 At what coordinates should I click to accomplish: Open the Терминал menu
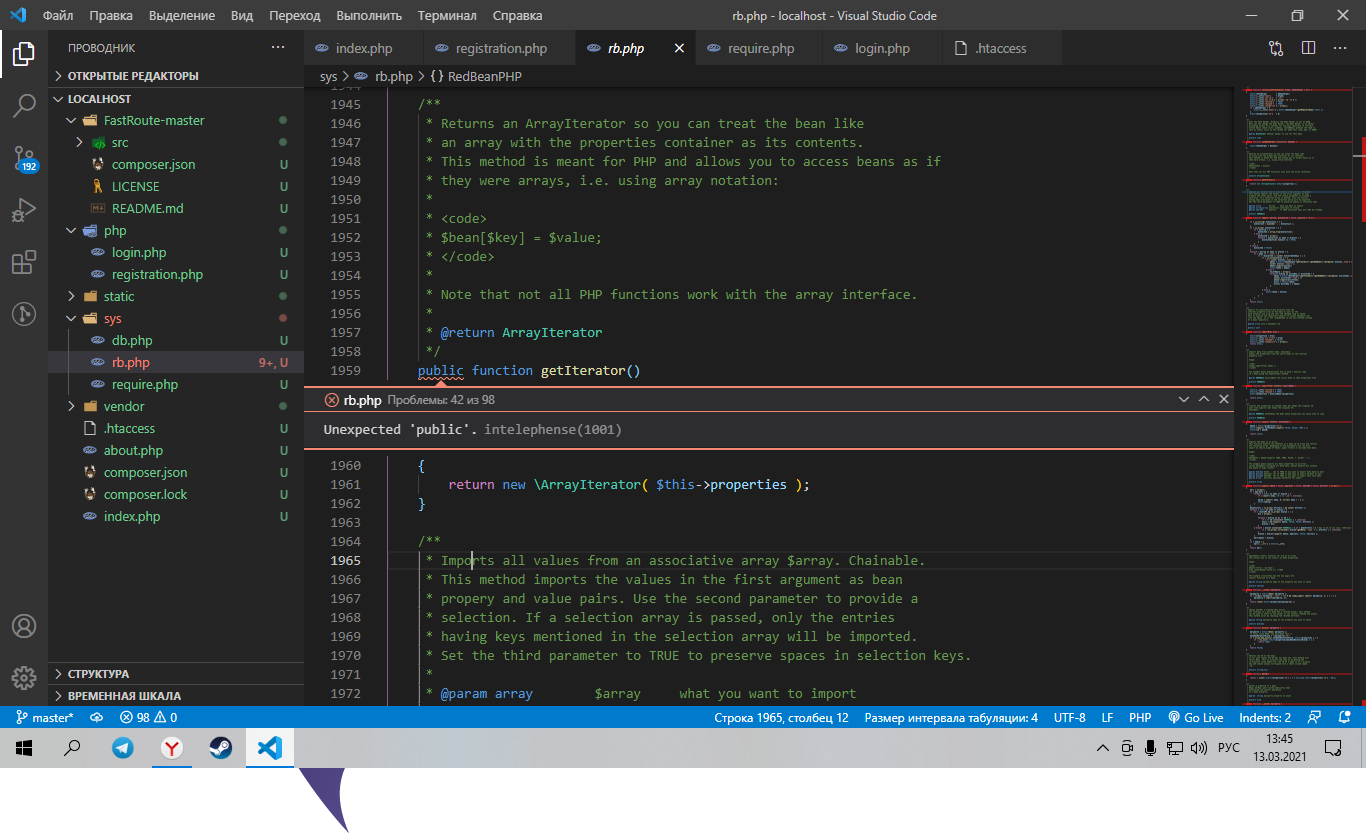point(447,15)
